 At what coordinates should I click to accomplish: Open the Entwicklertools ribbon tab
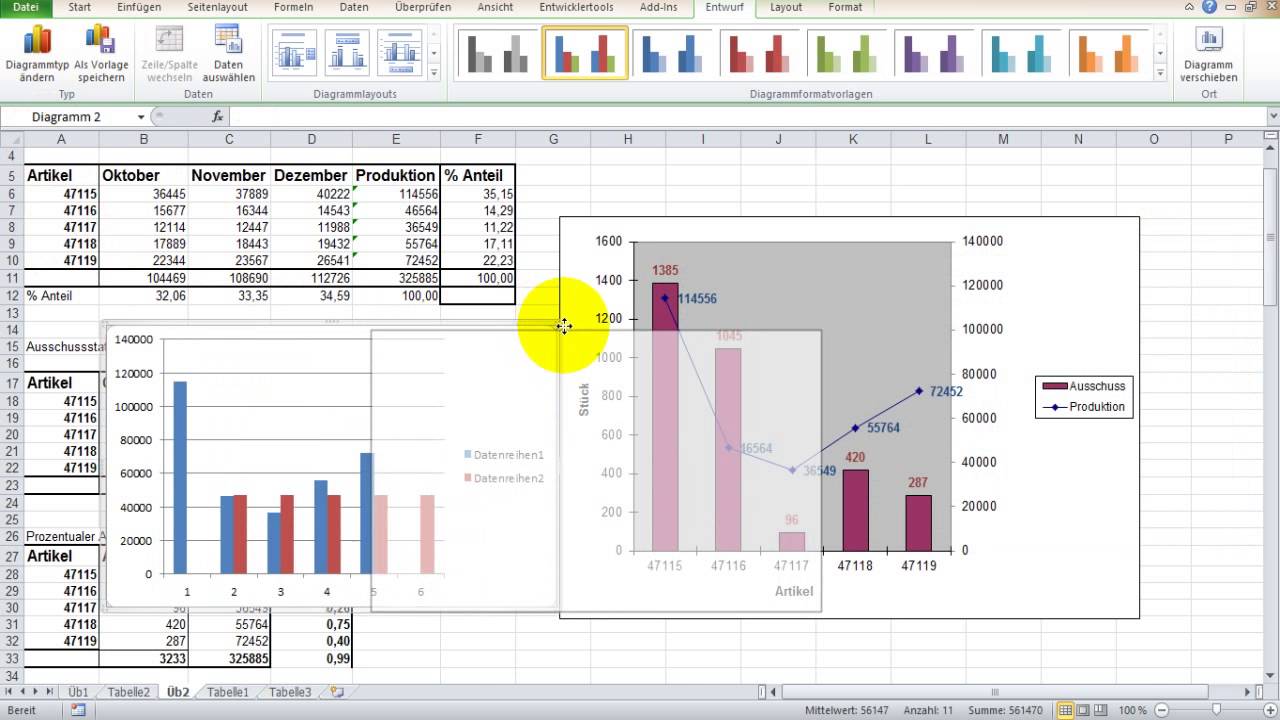[x=577, y=7]
